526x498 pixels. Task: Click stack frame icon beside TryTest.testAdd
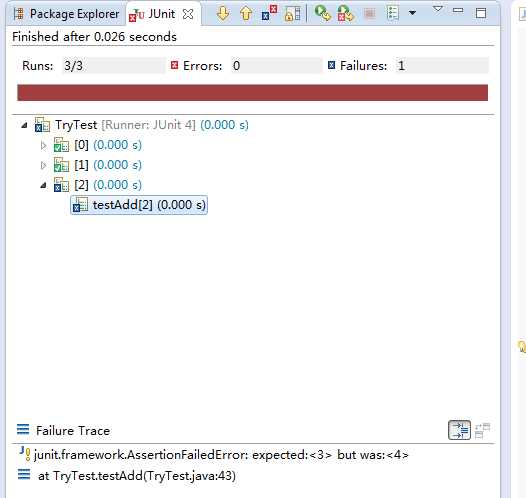pos(24,475)
